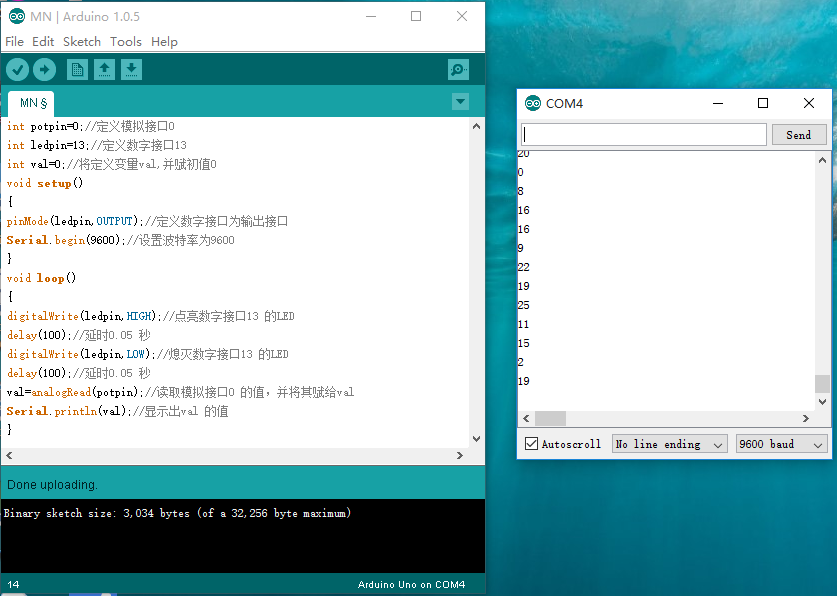Click code editor scroll right arrow
The height and width of the screenshot is (596, 837).
point(460,455)
